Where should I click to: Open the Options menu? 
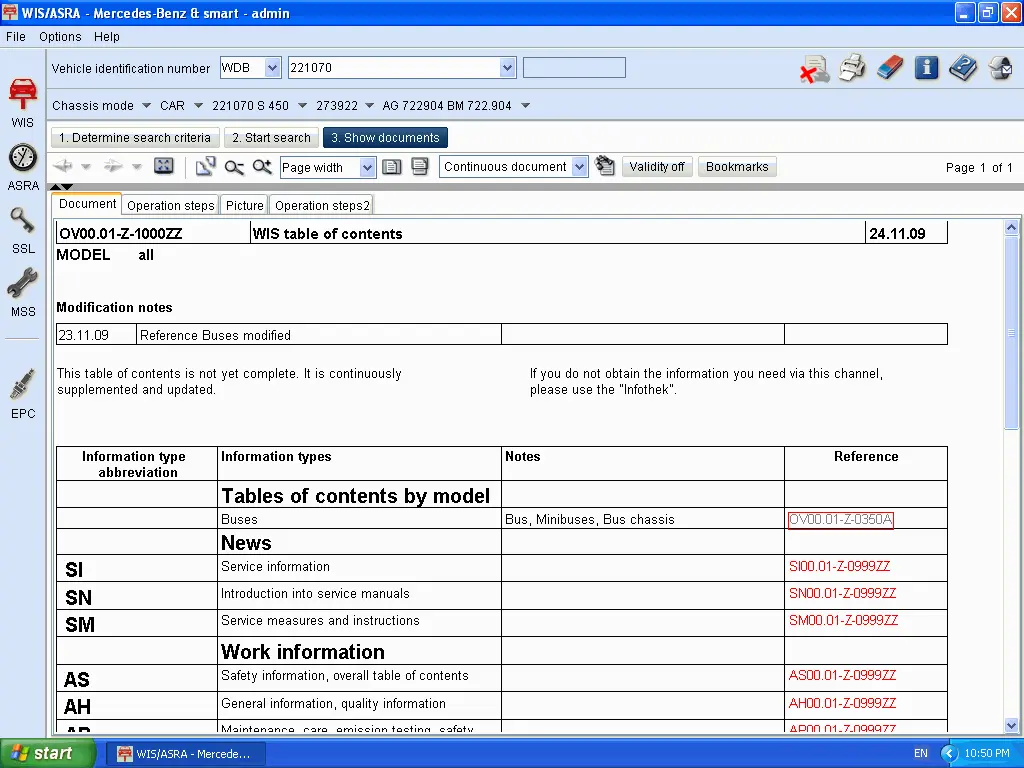(60, 37)
